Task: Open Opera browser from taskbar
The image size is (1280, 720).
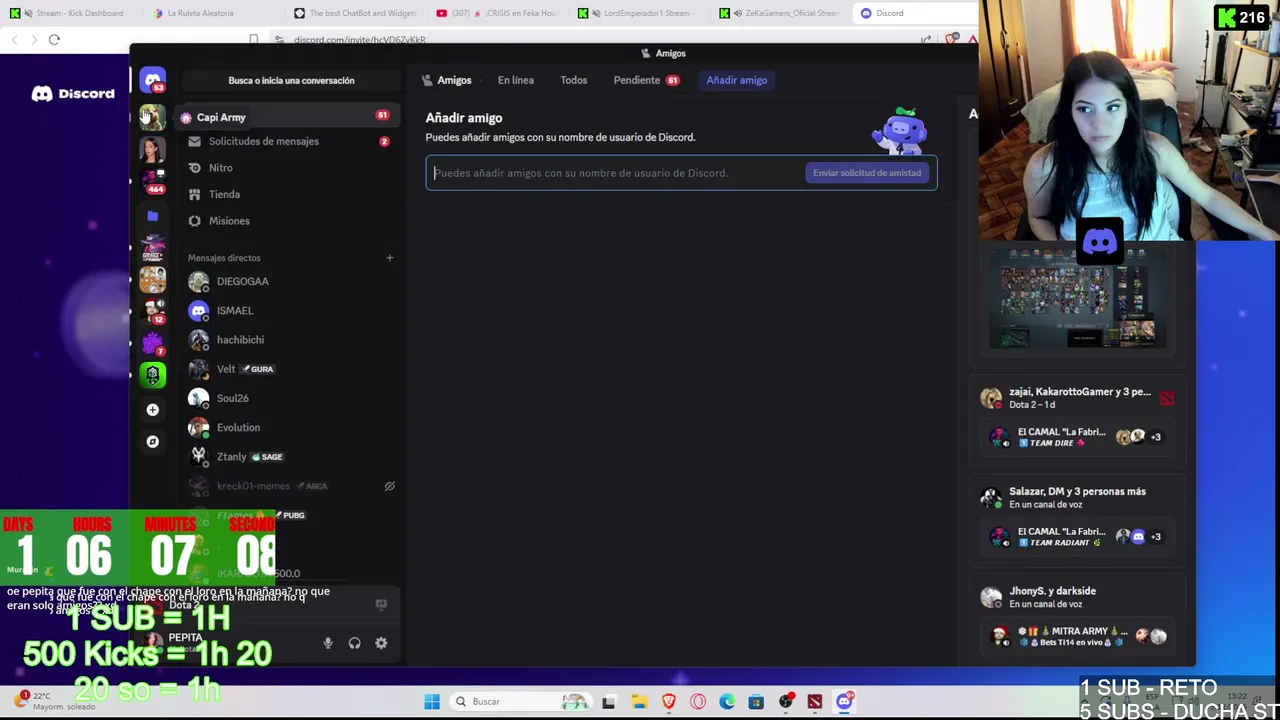Action: tap(698, 702)
